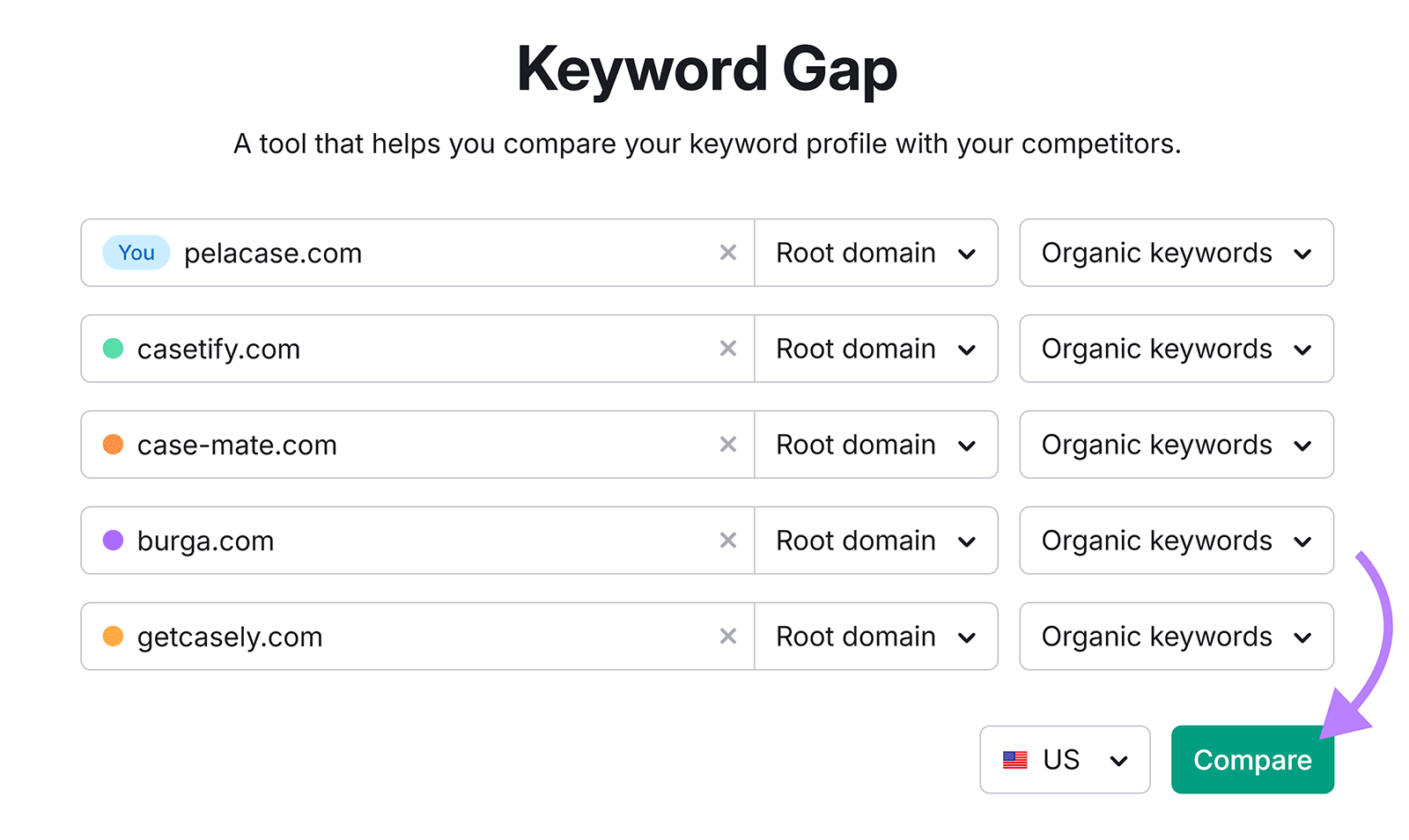1409x840 pixels.
Task: Open the Root domain dropdown for pelacase.com
Action: tap(875, 253)
